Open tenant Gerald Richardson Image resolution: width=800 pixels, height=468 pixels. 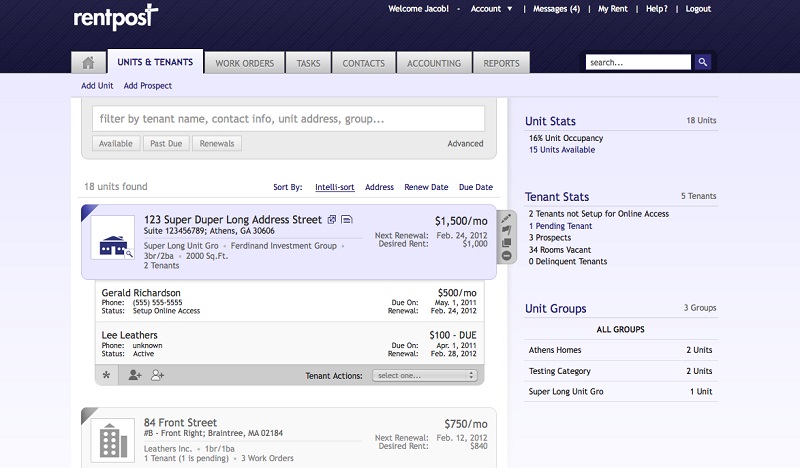click(141, 293)
